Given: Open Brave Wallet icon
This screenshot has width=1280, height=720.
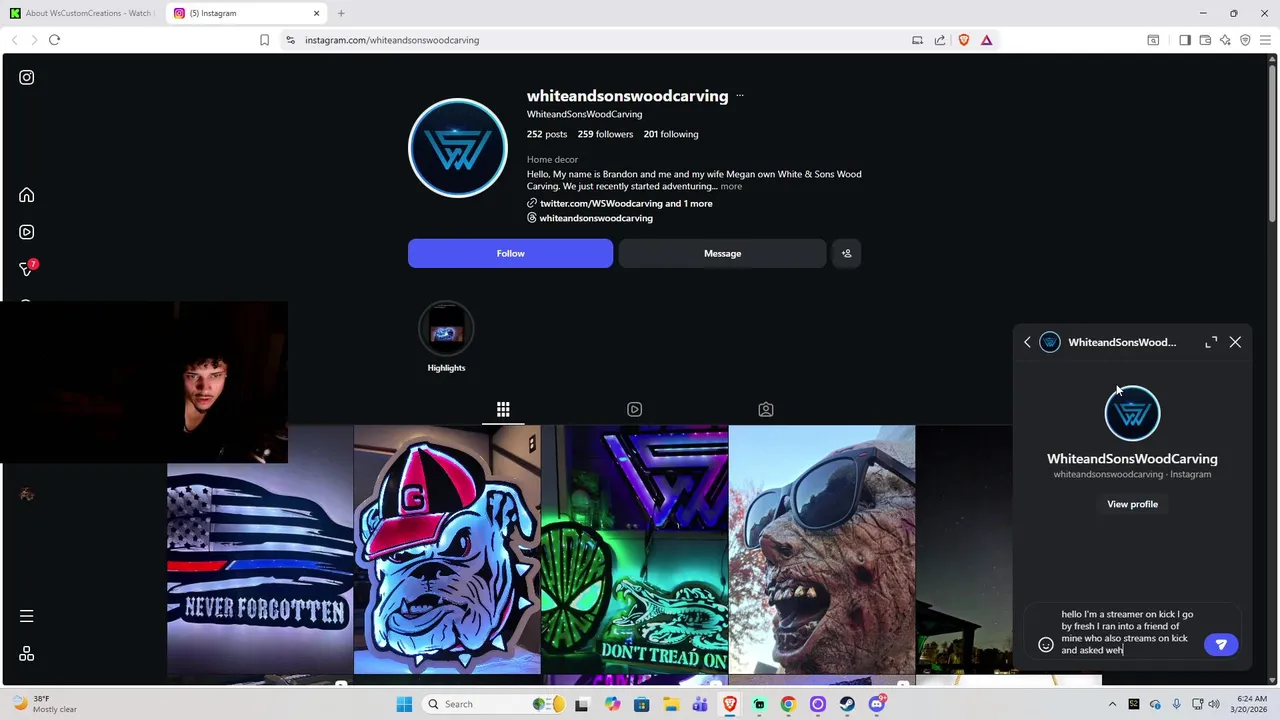Looking at the screenshot, I should click(x=1205, y=40).
